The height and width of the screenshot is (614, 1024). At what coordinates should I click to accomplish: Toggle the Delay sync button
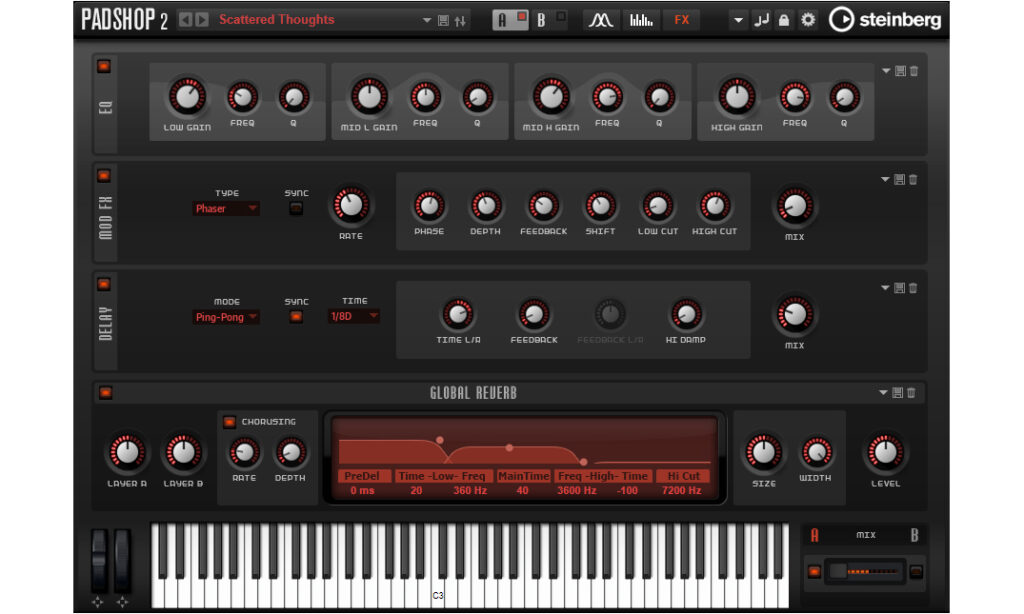pyautogui.click(x=296, y=317)
